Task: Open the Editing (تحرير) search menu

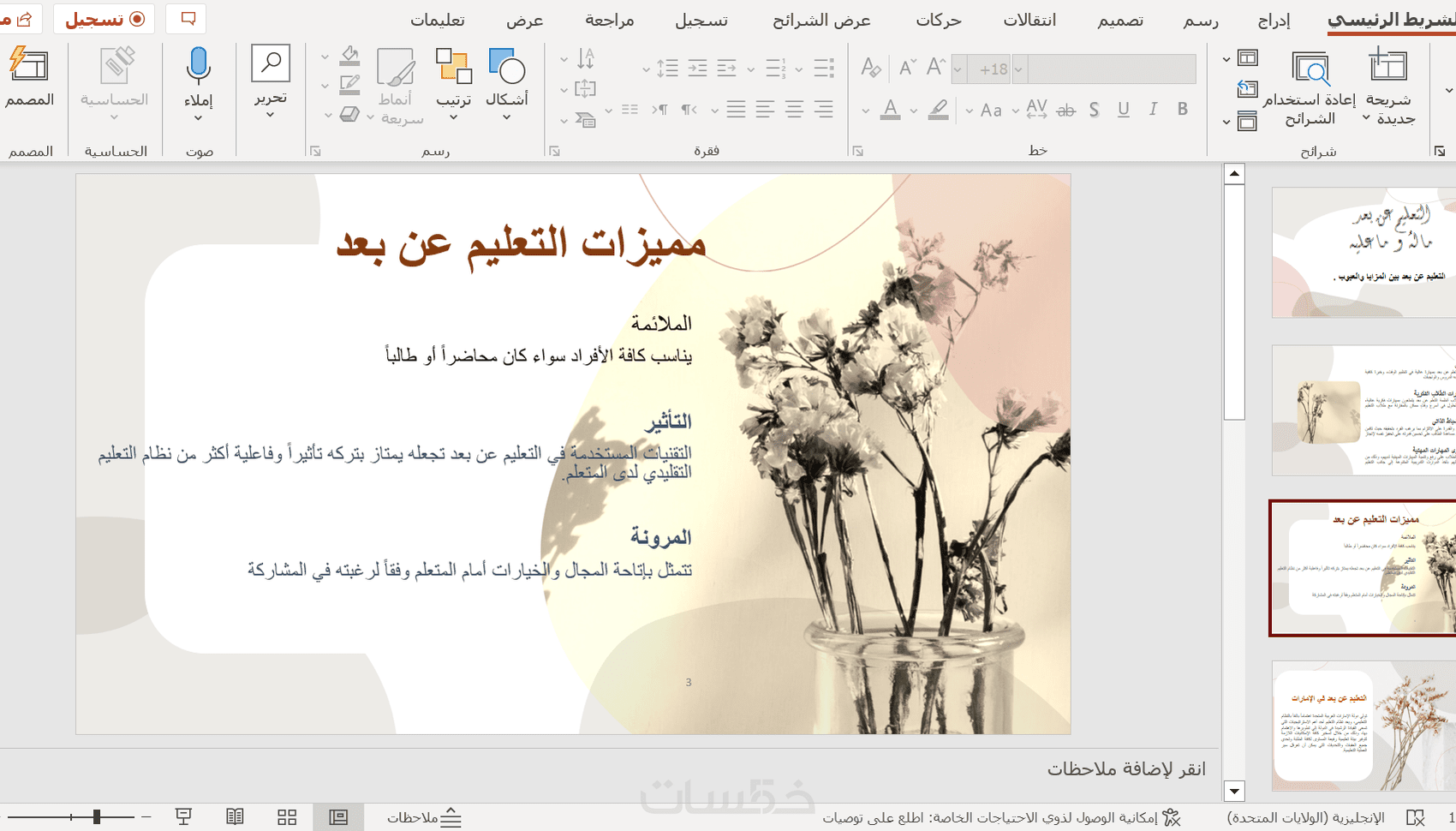Action: [x=271, y=83]
